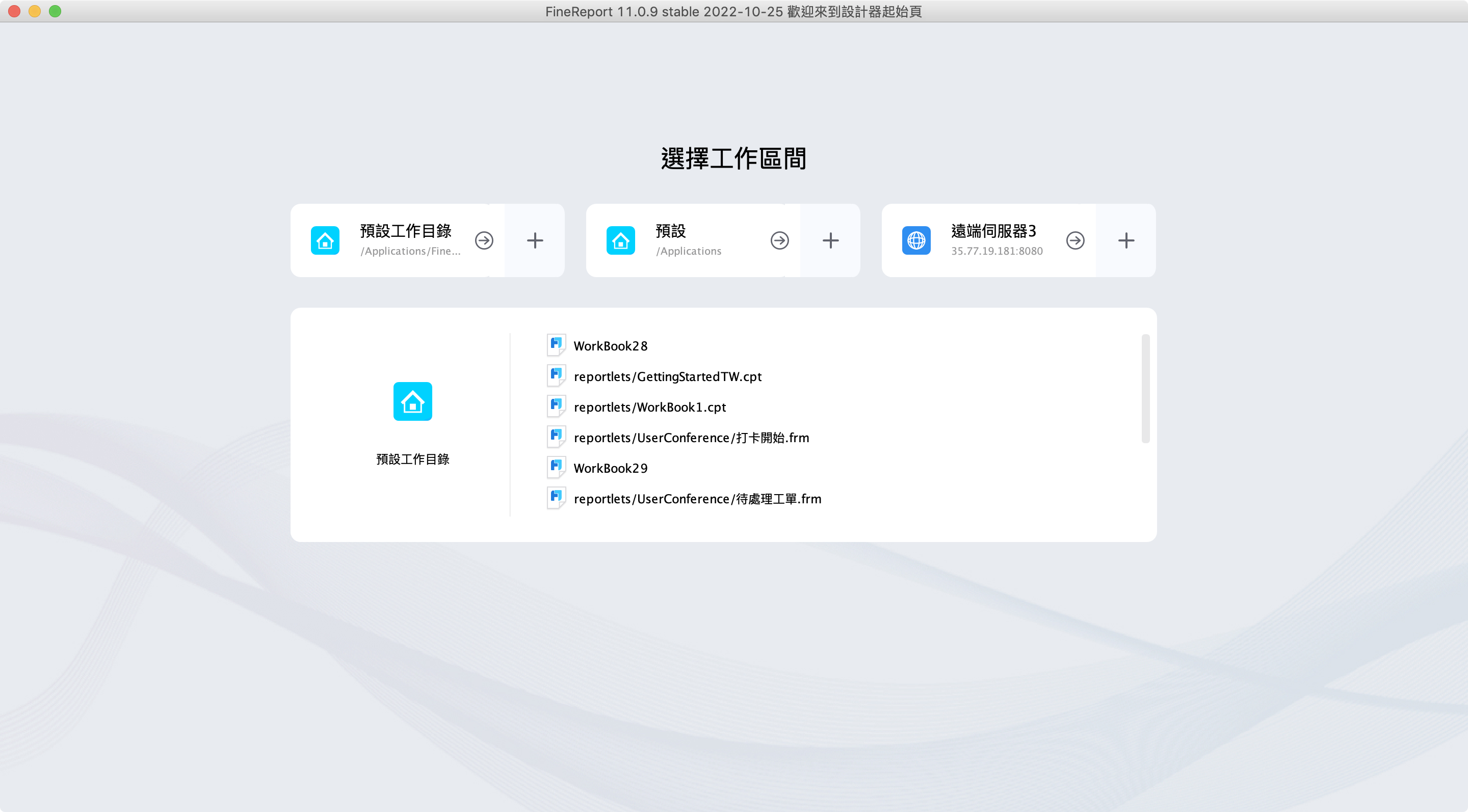Open recent file WorkBook29
The width and height of the screenshot is (1468, 812).
coord(610,468)
